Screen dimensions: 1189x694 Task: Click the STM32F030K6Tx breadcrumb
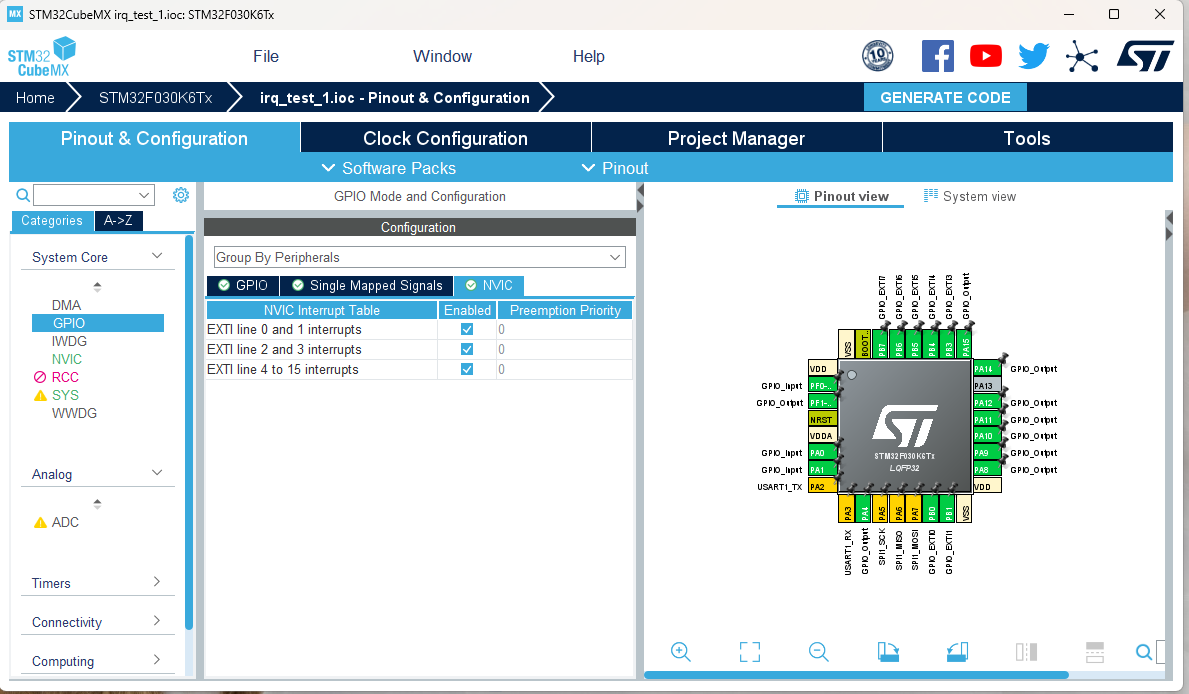tap(155, 98)
